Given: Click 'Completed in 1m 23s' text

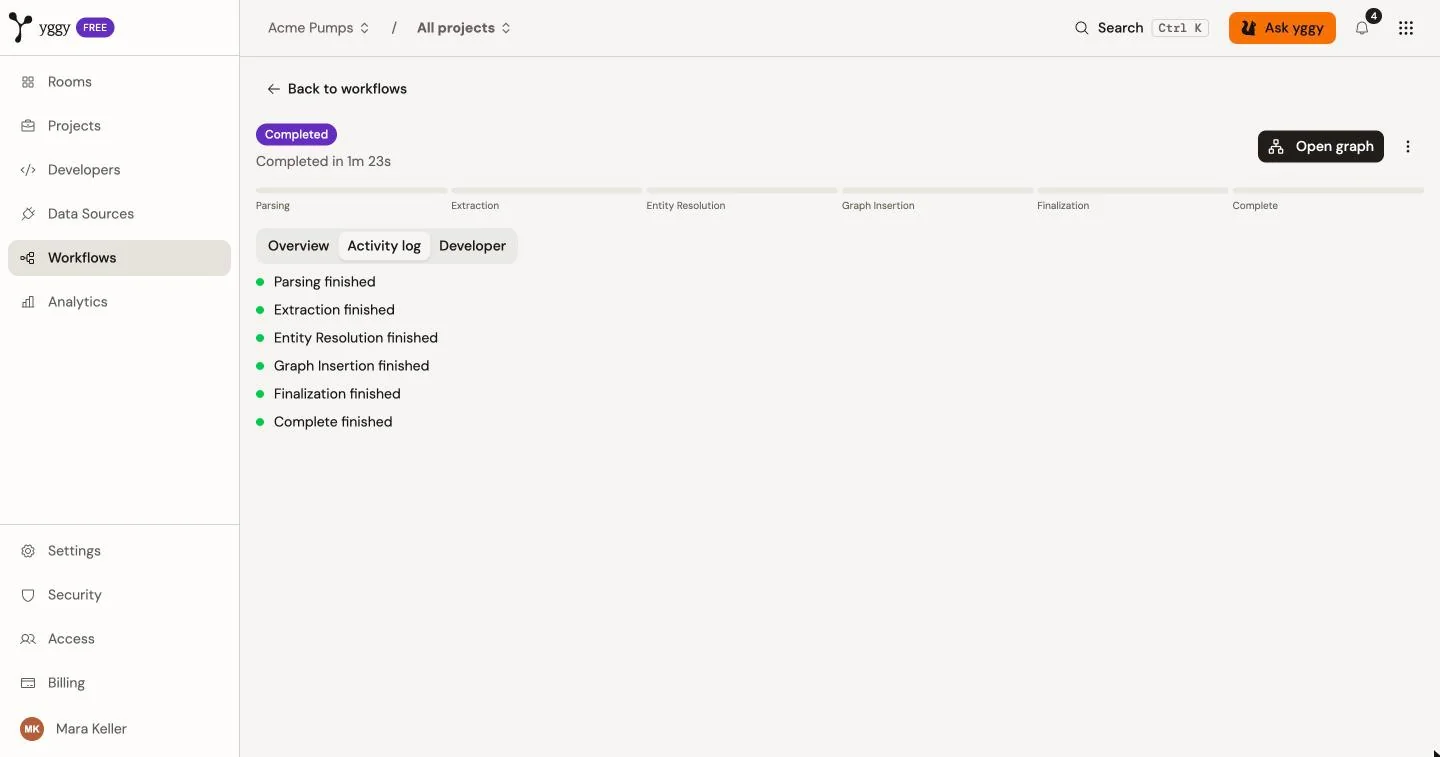Looking at the screenshot, I should (323, 161).
